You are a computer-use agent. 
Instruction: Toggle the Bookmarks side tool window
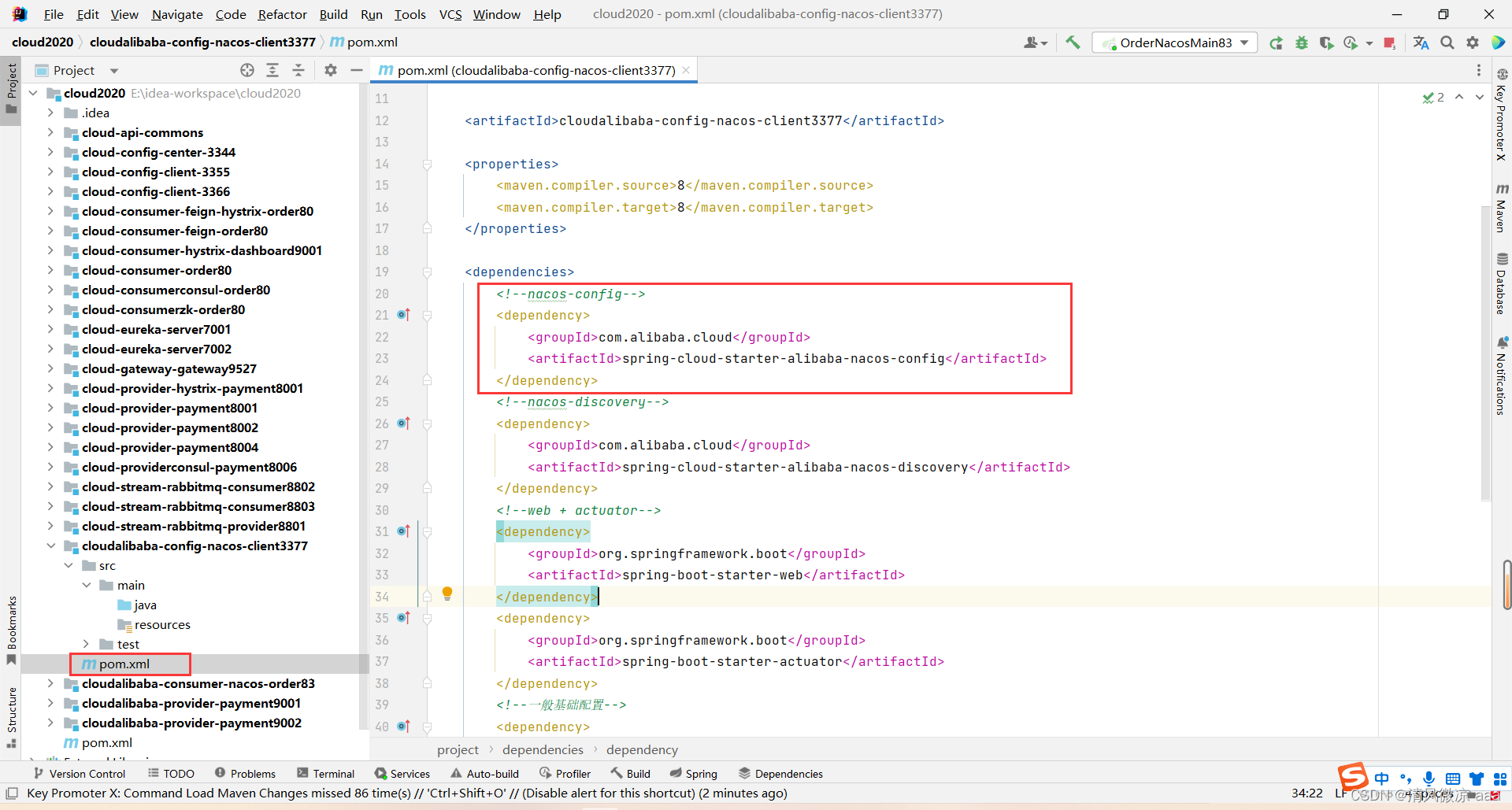[11, 630]
